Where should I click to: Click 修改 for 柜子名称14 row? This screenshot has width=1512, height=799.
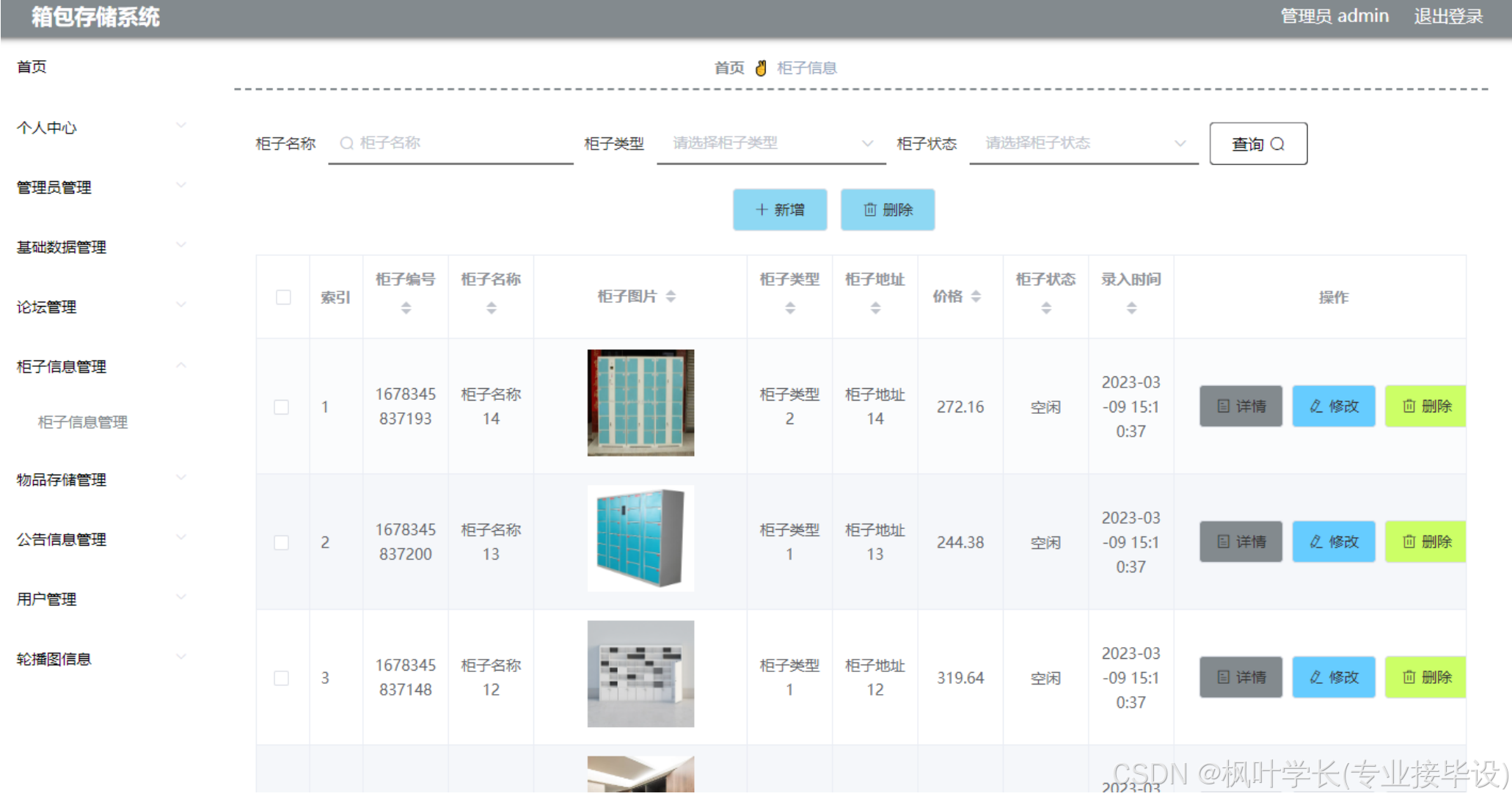(x=1334, y=406)
